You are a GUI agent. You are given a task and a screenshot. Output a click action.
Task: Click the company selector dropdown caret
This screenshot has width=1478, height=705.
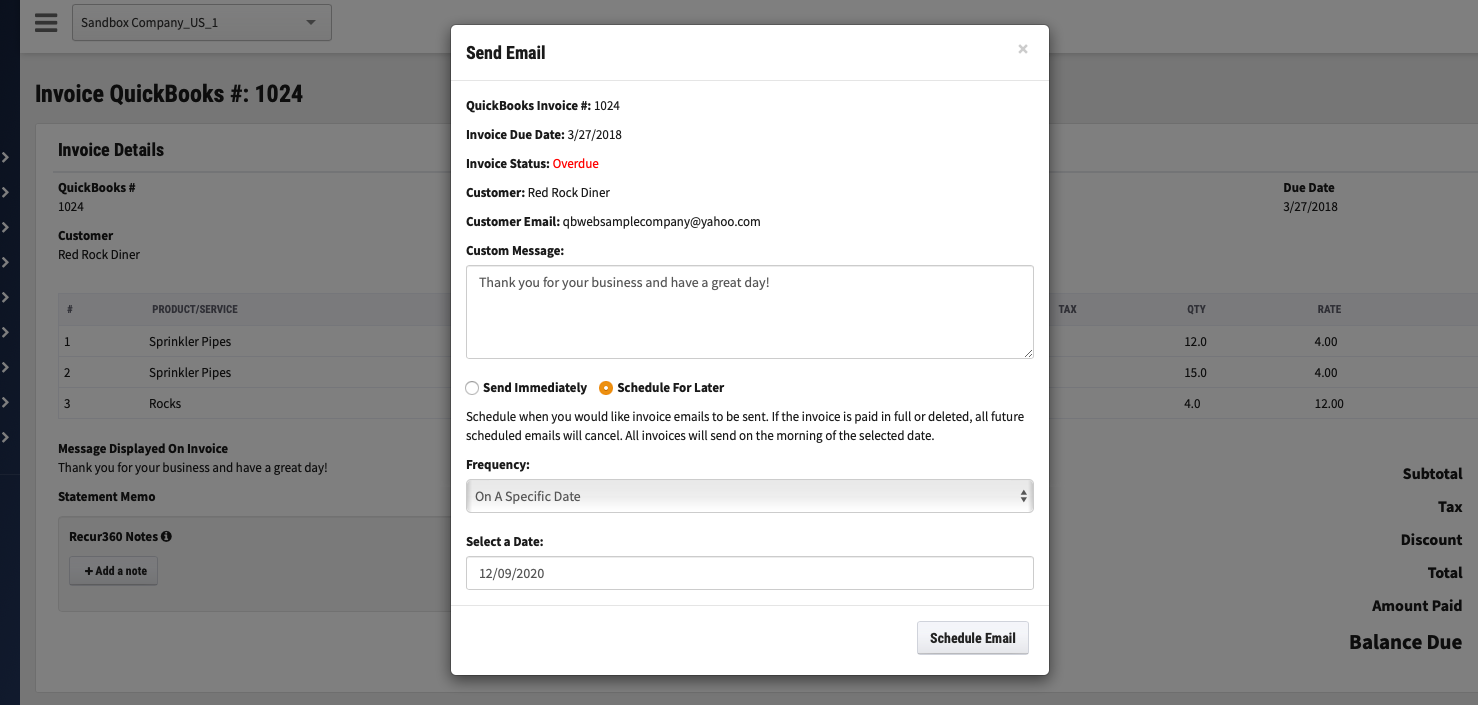313,22
